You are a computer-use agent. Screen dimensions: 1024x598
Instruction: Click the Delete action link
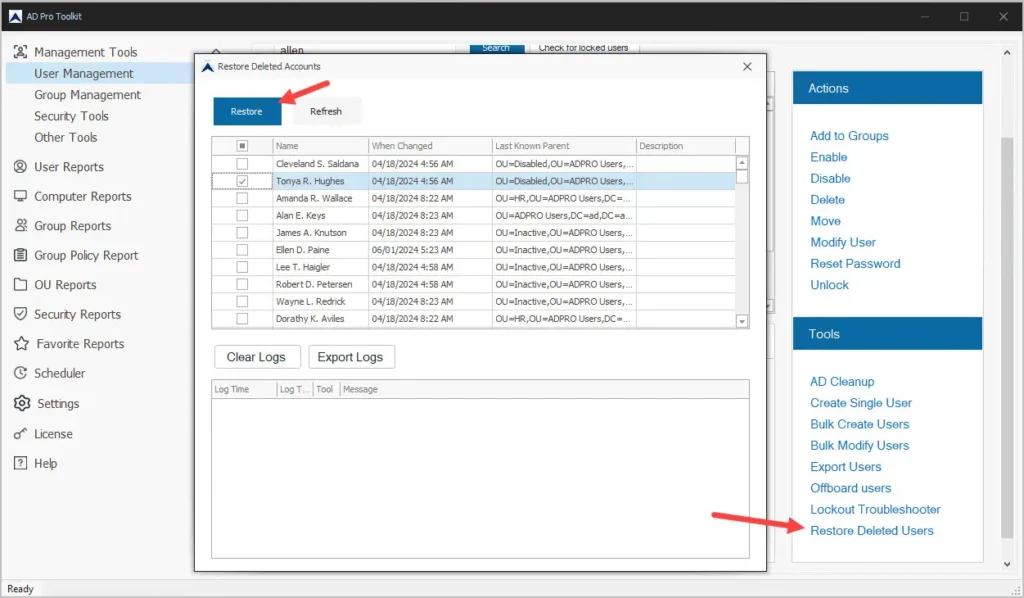pyautogui.click(x=827, y=200)
